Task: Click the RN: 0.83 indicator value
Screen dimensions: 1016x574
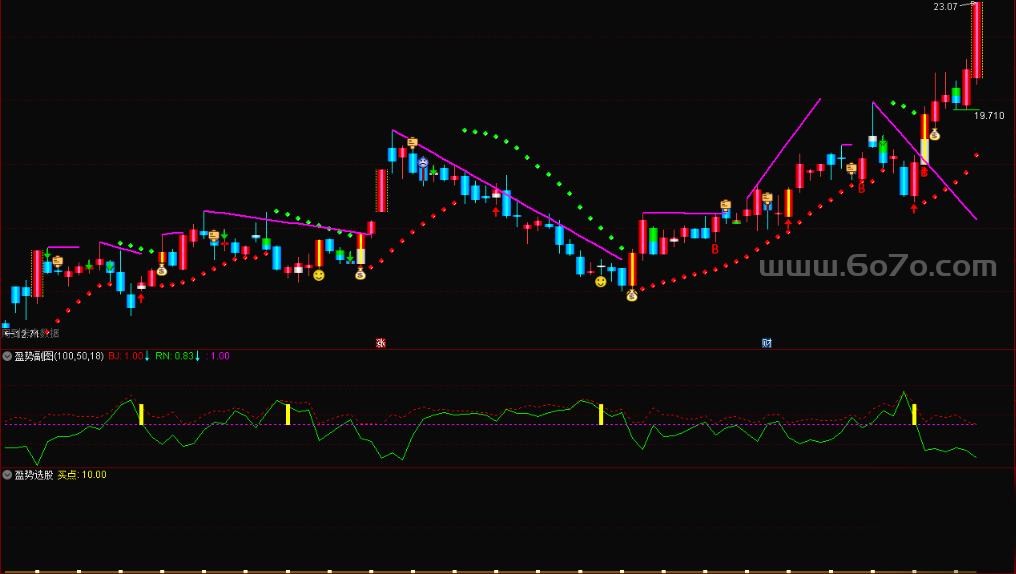Action: click(174, 356)
